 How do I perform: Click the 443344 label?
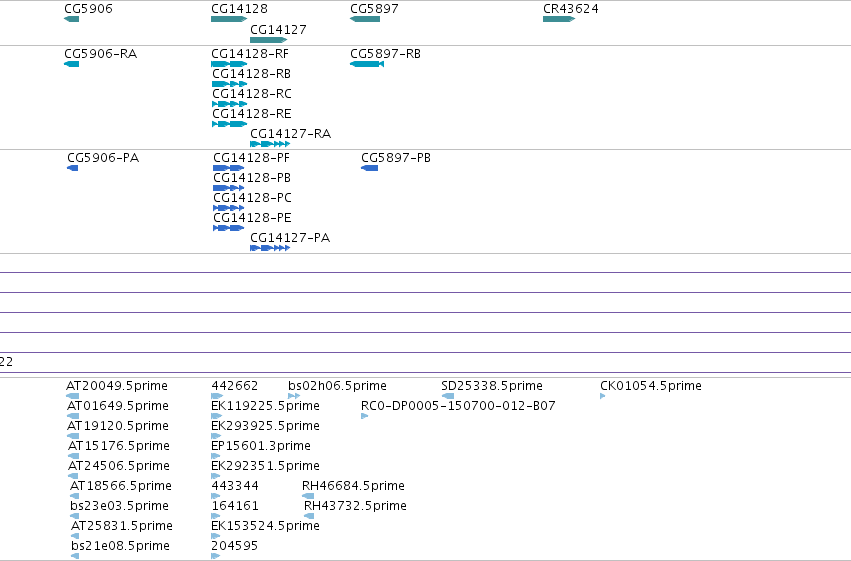[x=235, y=486]
